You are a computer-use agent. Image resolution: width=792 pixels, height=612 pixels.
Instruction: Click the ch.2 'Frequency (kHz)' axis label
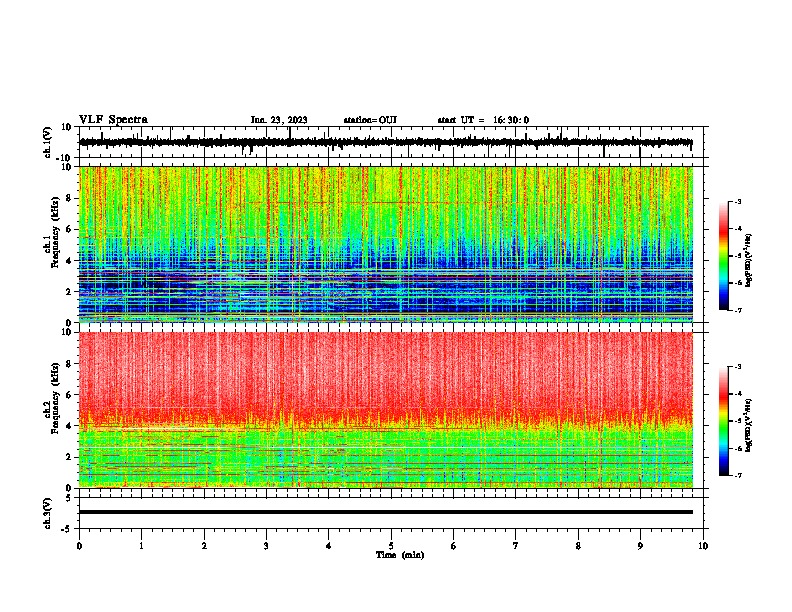click(x=55, y=398)
